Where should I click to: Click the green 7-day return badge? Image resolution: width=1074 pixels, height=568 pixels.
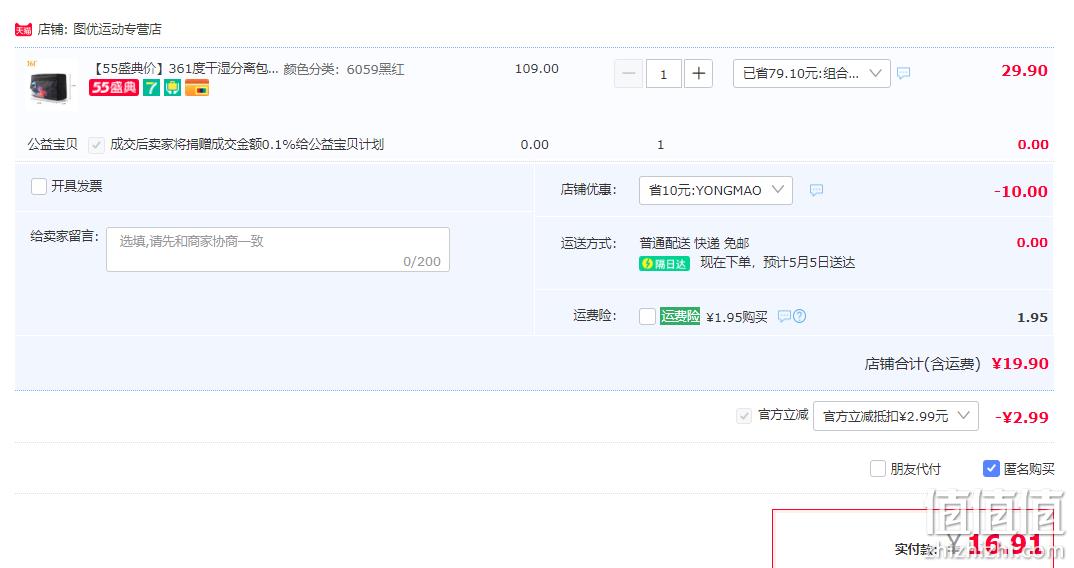(151, 88)
